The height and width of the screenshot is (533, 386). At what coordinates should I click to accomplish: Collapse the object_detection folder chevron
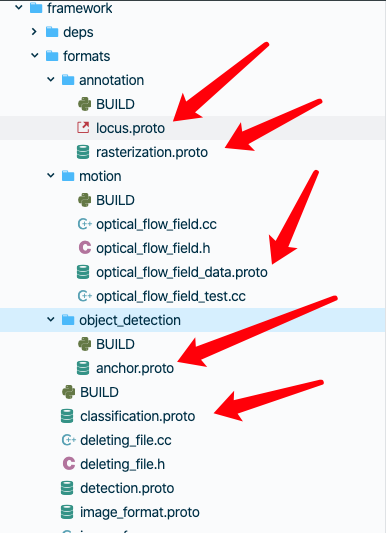point(51,320)
